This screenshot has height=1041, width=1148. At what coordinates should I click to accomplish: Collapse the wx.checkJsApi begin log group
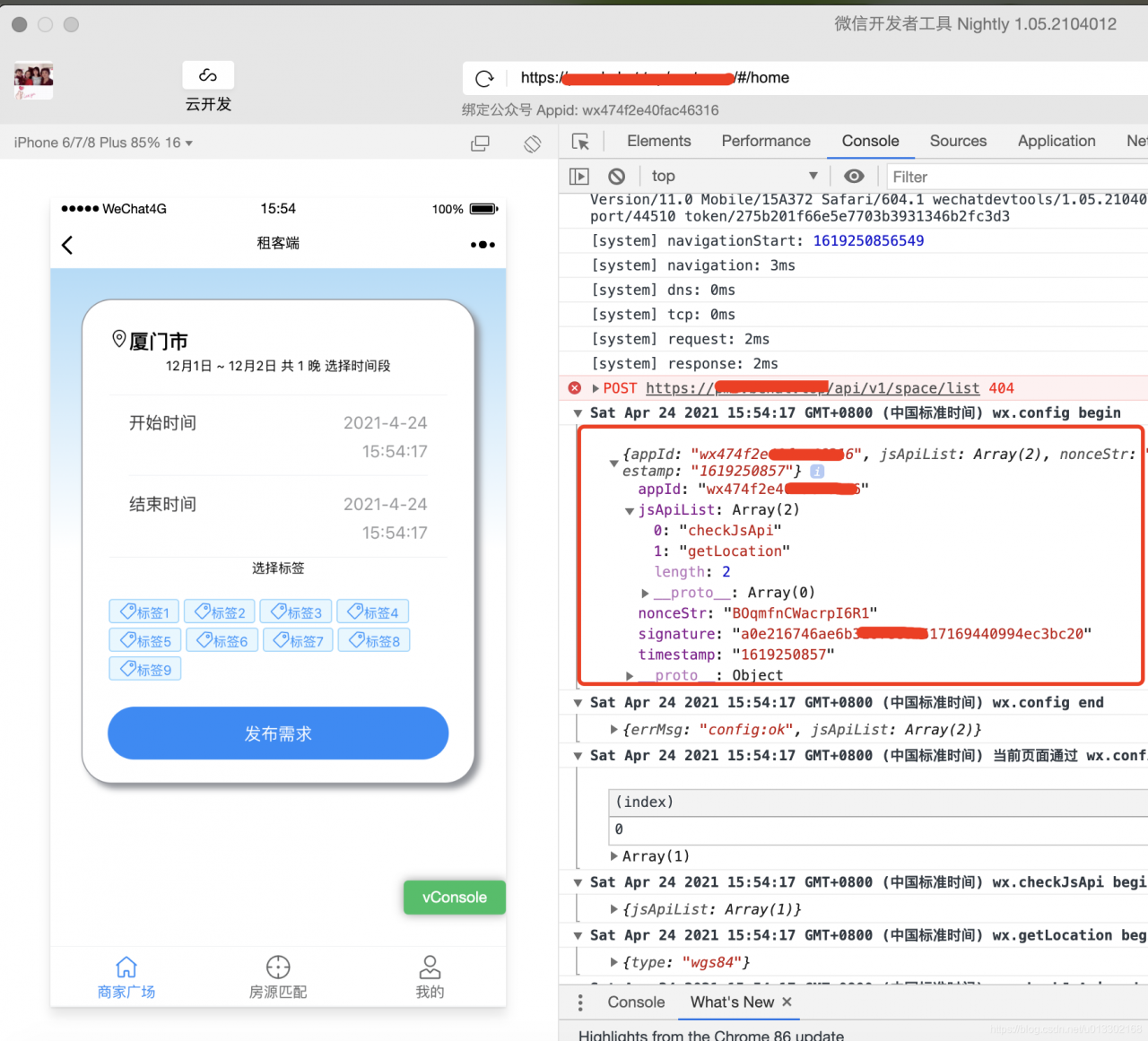point(578,883)
